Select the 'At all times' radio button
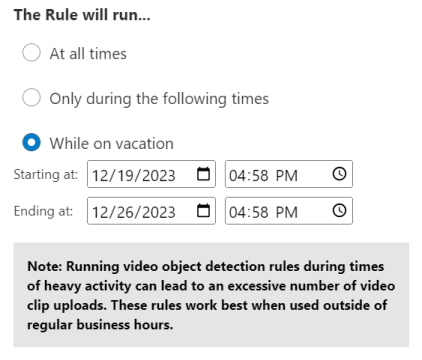The height and width of the screenshot is (360, 422). pos(31,52)
